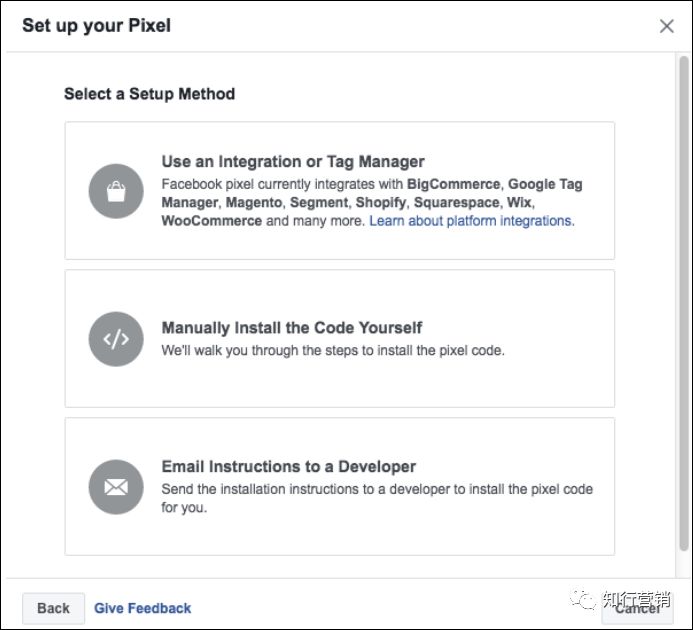Click the code brackets icon
693x630 pixels.
click(116, 338)
